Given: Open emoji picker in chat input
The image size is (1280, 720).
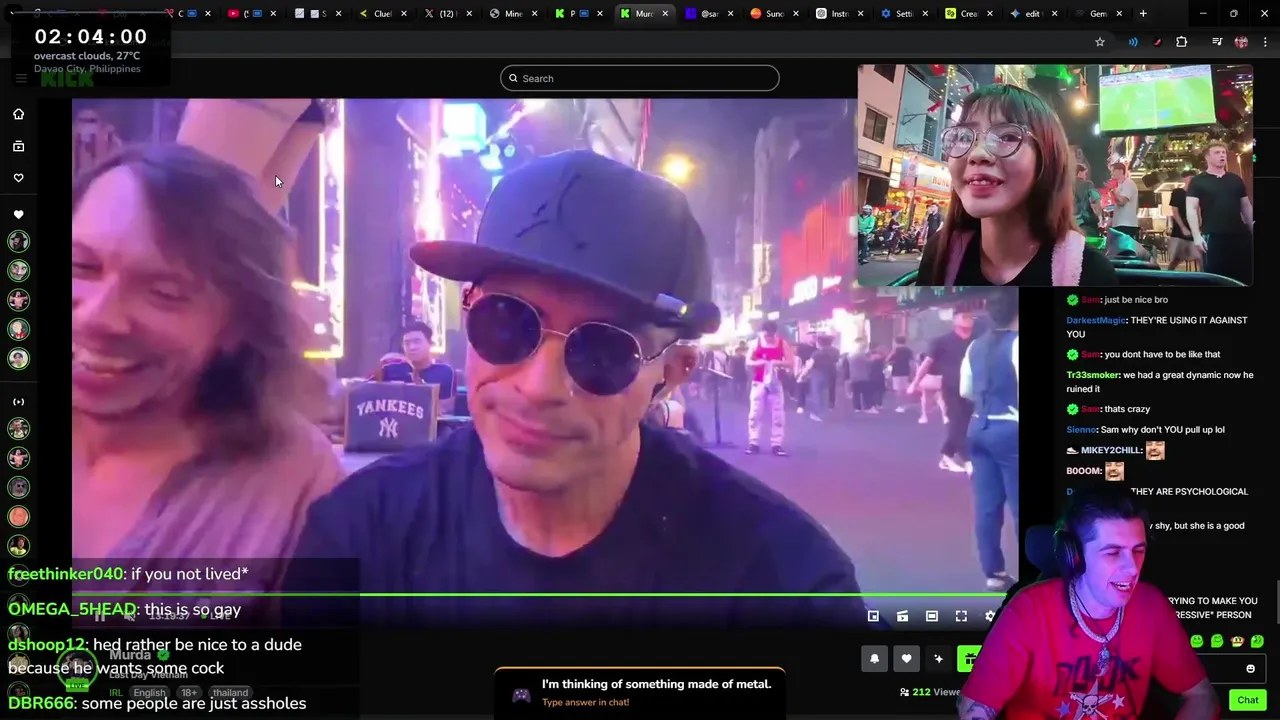Looking at the screenshot, I should tap(1250, 669).
